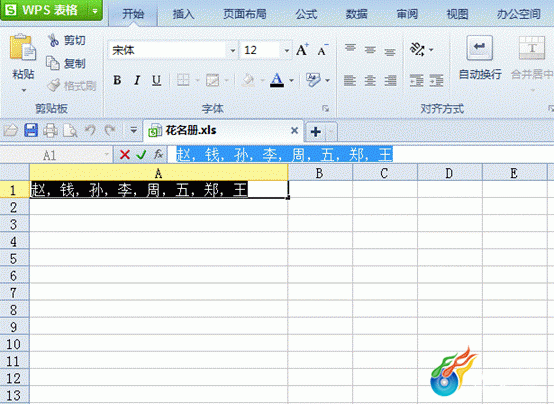Open the font color dropdown arrow
This screenshot has width=554, height=404.
[x=291, y=81]
